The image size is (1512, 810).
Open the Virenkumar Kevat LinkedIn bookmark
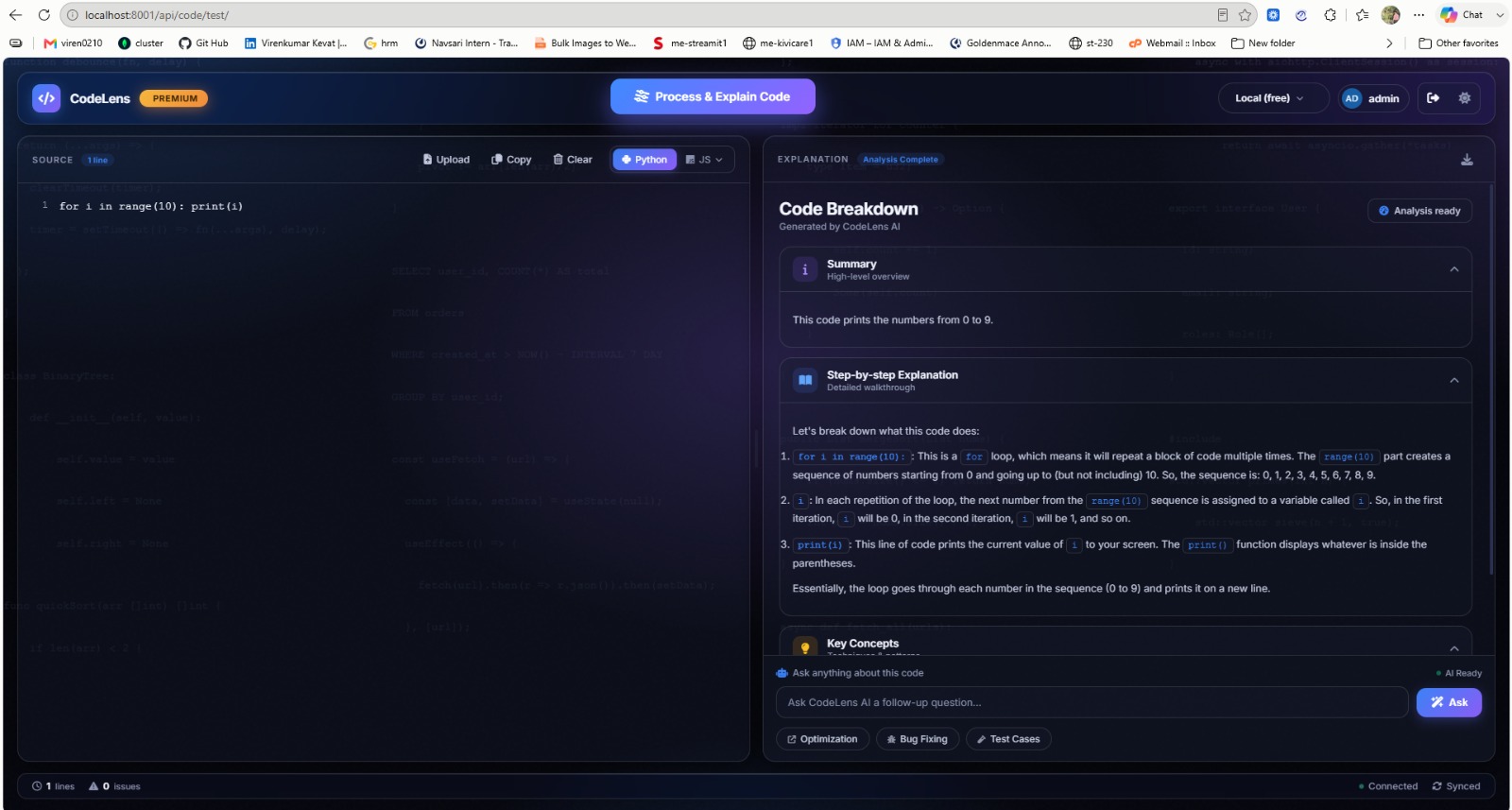[x=296, y=43]
